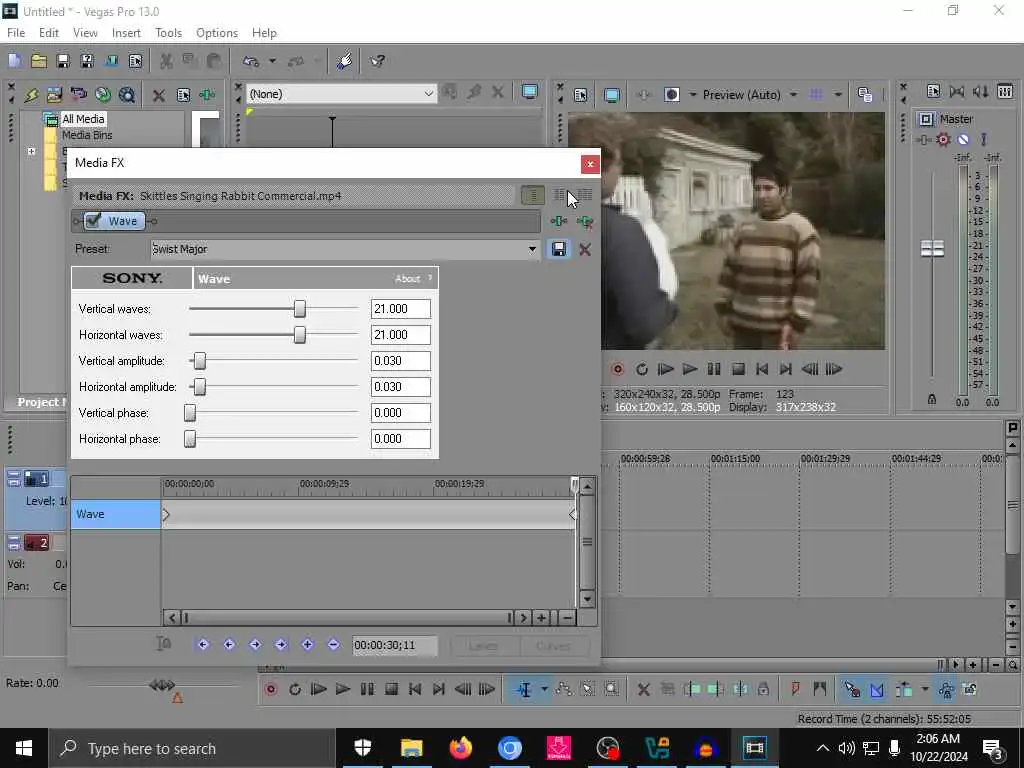Open the Auto Ripple mode dropdown arrow
Viewport: 1024px width, 768px height.
(x=925, y=689)
